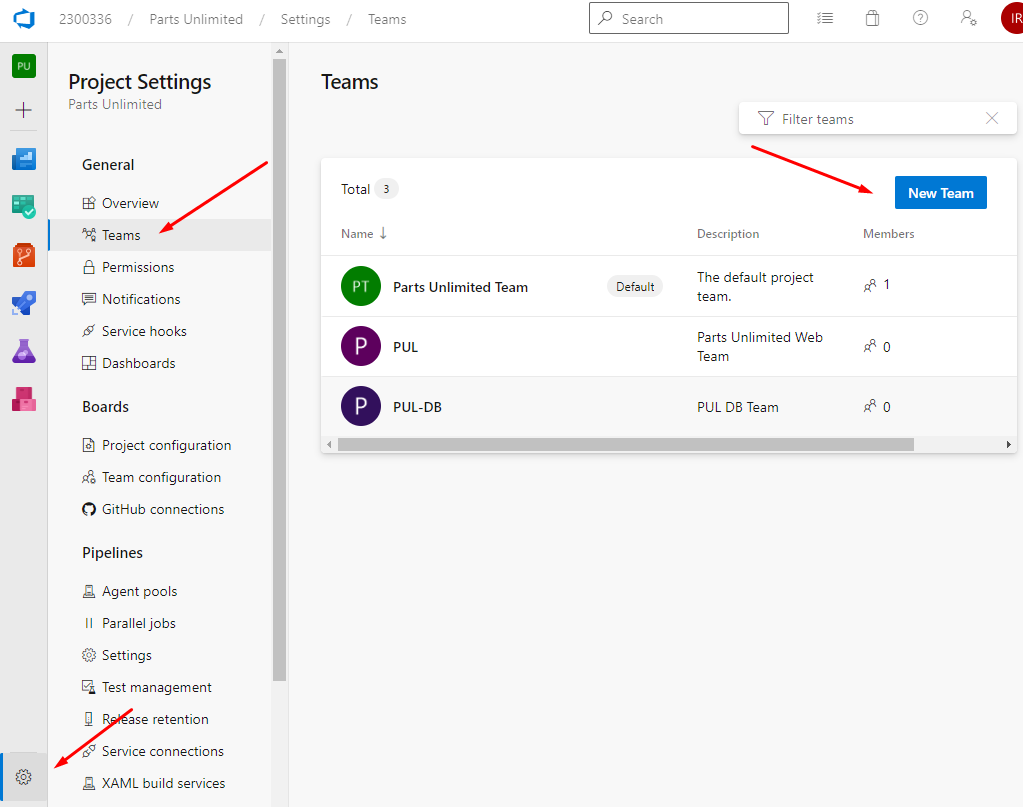Image resolution: width=1023 pixels, height=807 pixels.
Task: Click the settings panel vertical scrollbar
Action: click(x=279, y=370)
